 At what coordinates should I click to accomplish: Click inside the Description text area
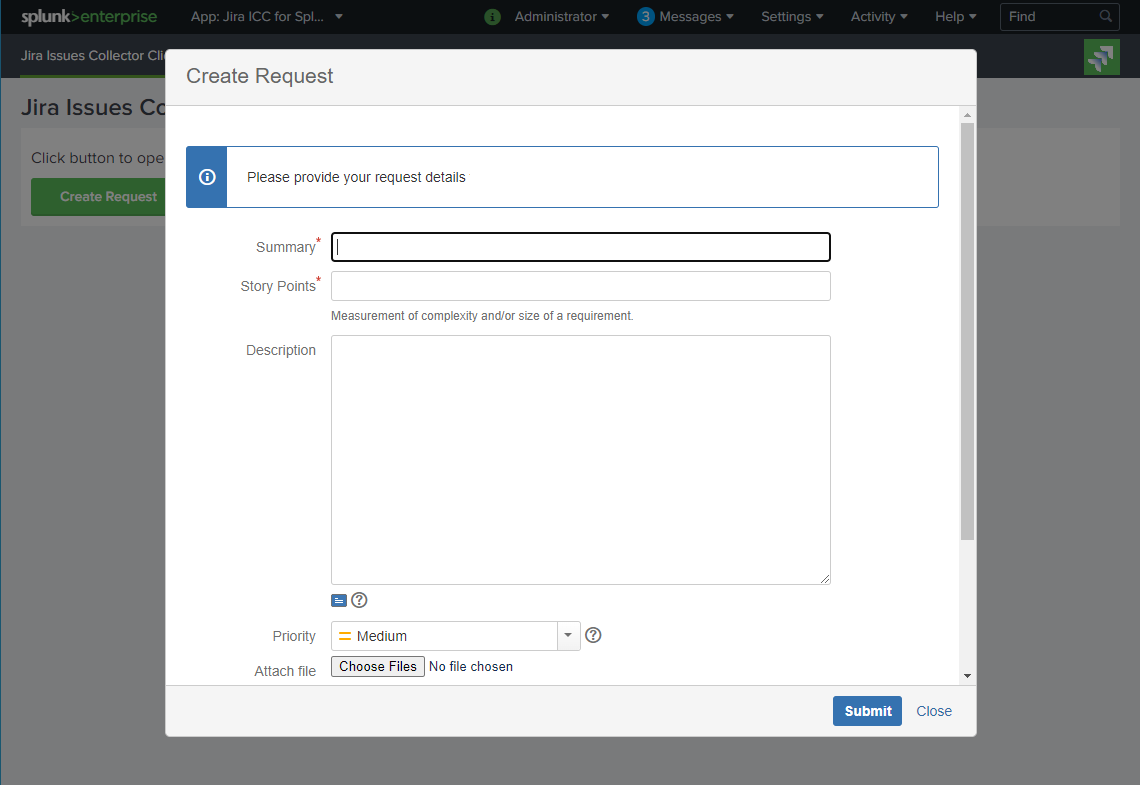tap(580, 459)
